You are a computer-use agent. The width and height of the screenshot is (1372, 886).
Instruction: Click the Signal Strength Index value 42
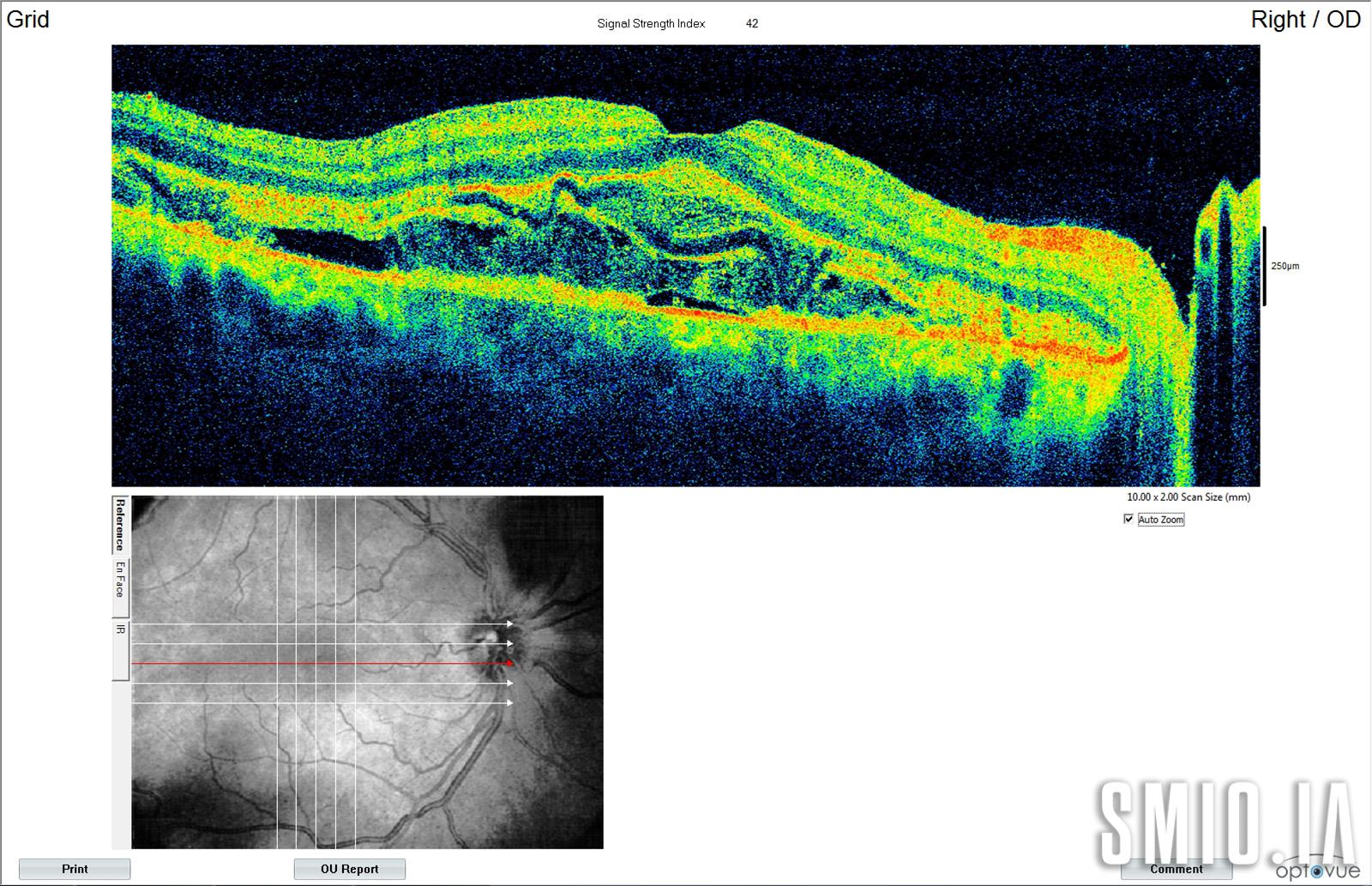coord(752,24)
